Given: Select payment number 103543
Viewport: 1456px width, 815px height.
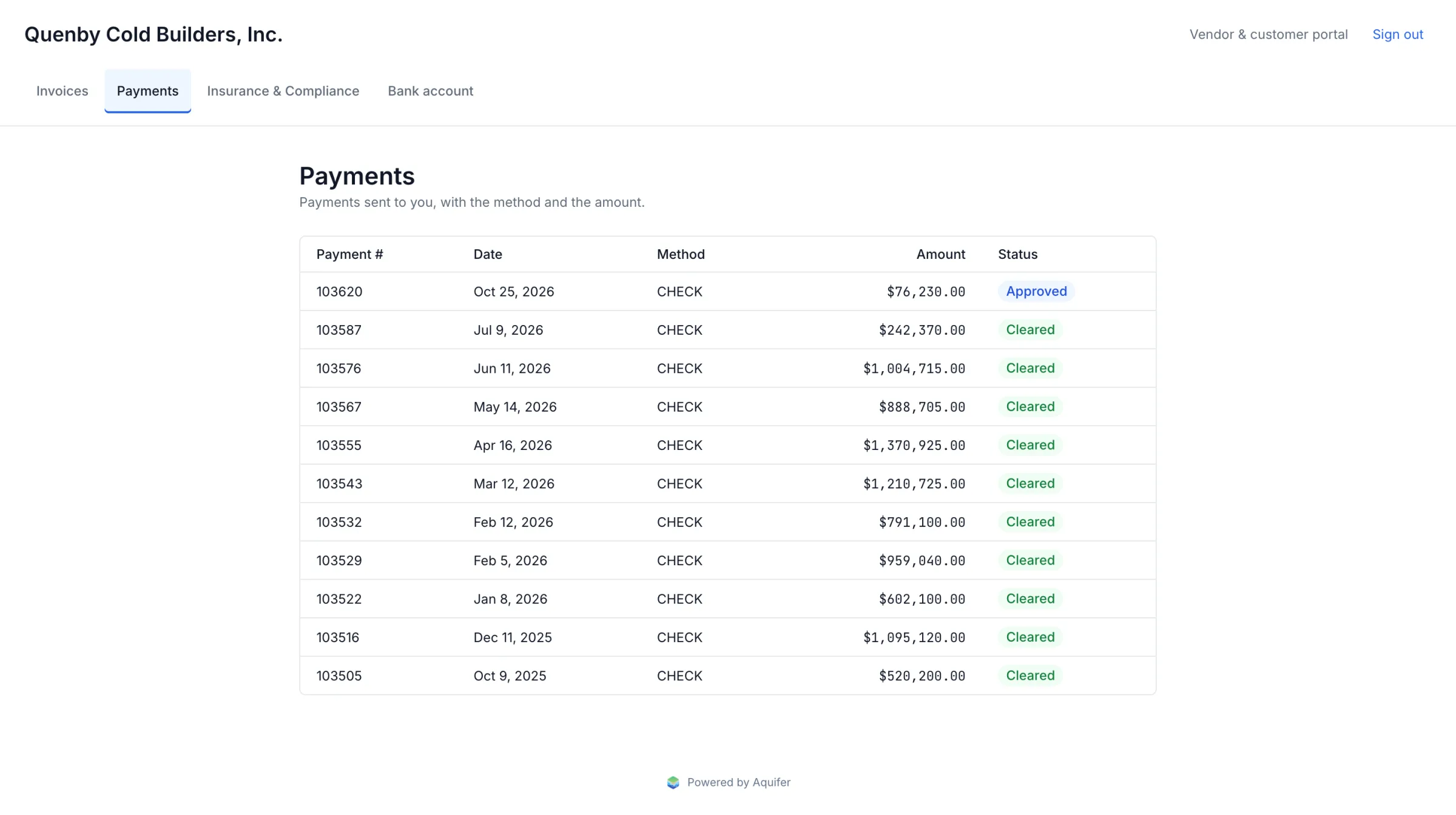Looking at the screenshot, I should pos(339,484).
